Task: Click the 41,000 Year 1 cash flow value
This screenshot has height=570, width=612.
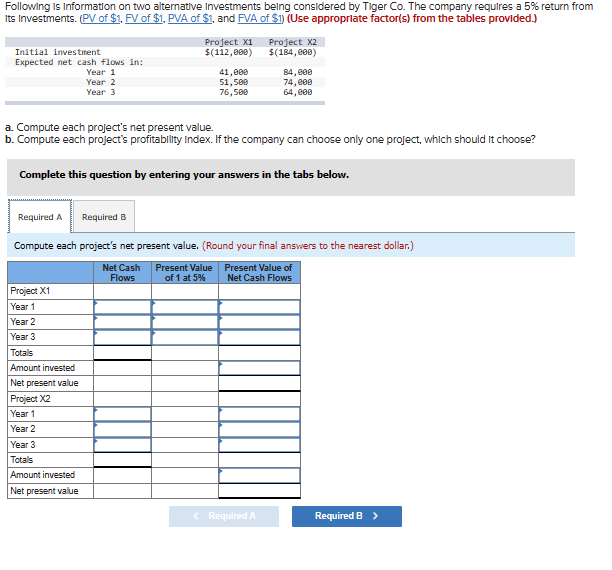Action: (x=233, y=72)
